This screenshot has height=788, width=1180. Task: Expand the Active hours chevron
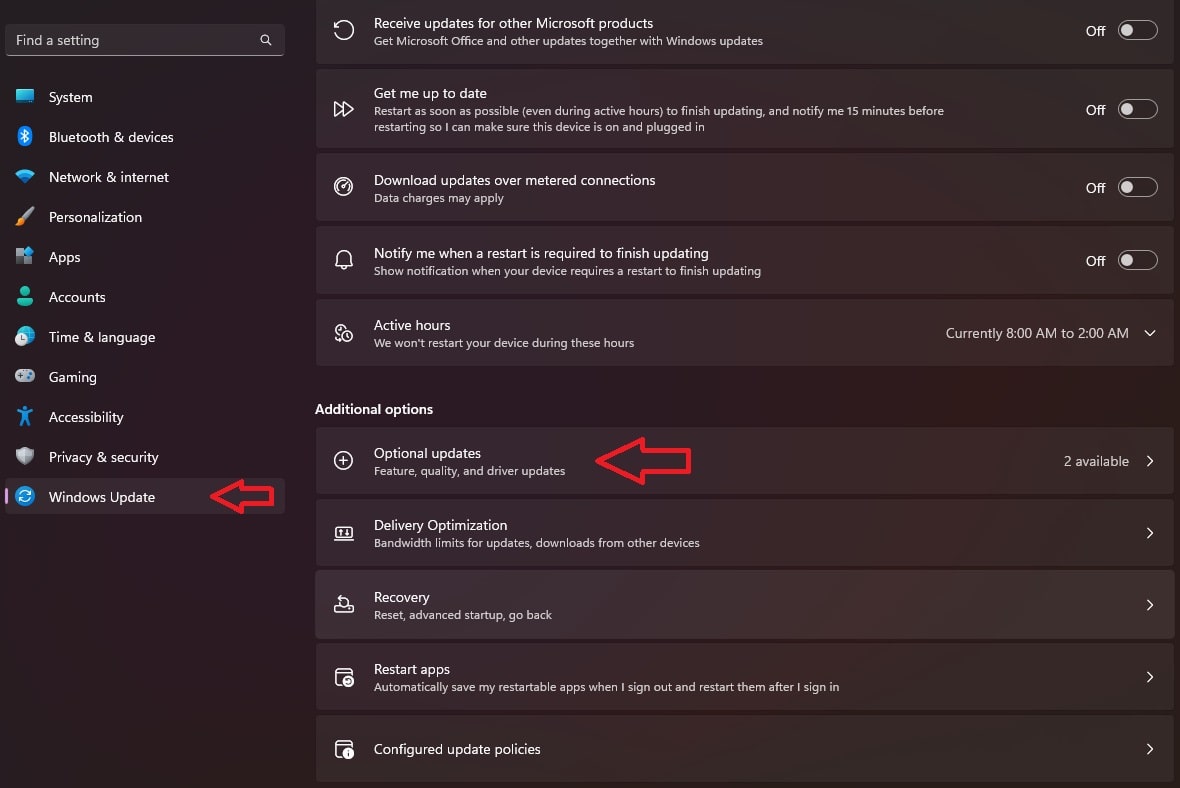[x=1150, y=333]
